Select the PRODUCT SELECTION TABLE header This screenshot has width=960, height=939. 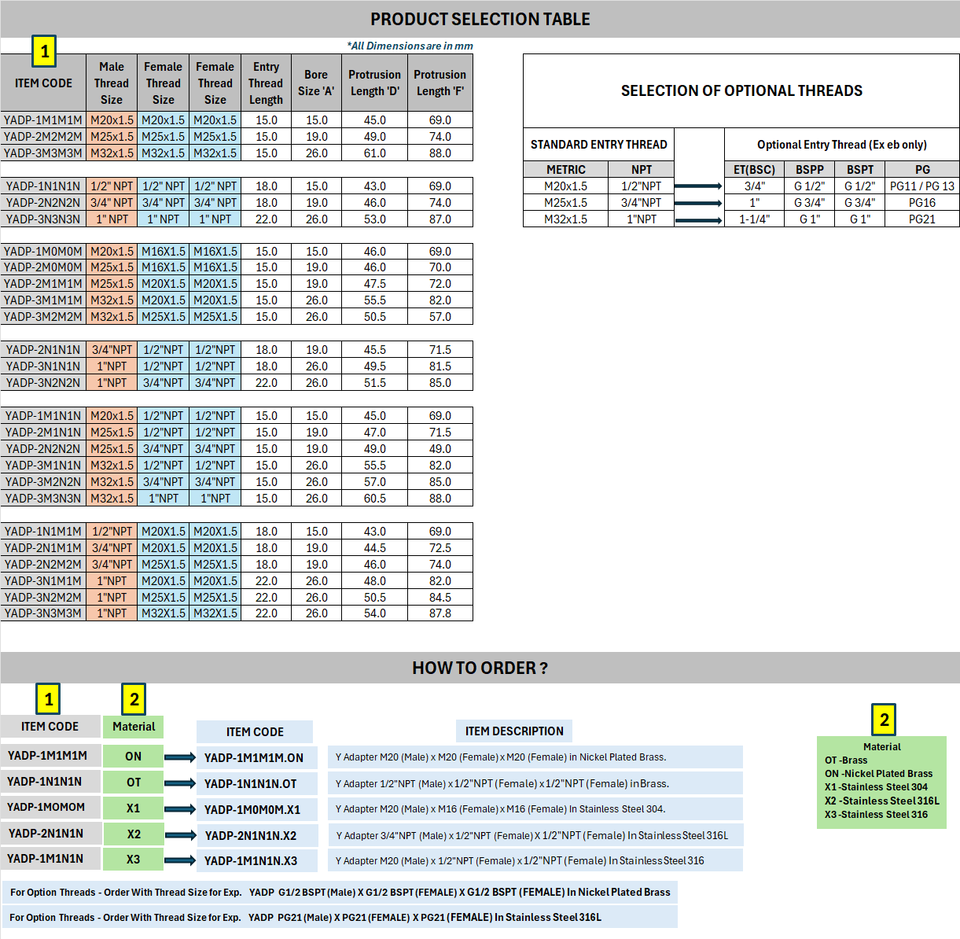(x=480, y=19)
